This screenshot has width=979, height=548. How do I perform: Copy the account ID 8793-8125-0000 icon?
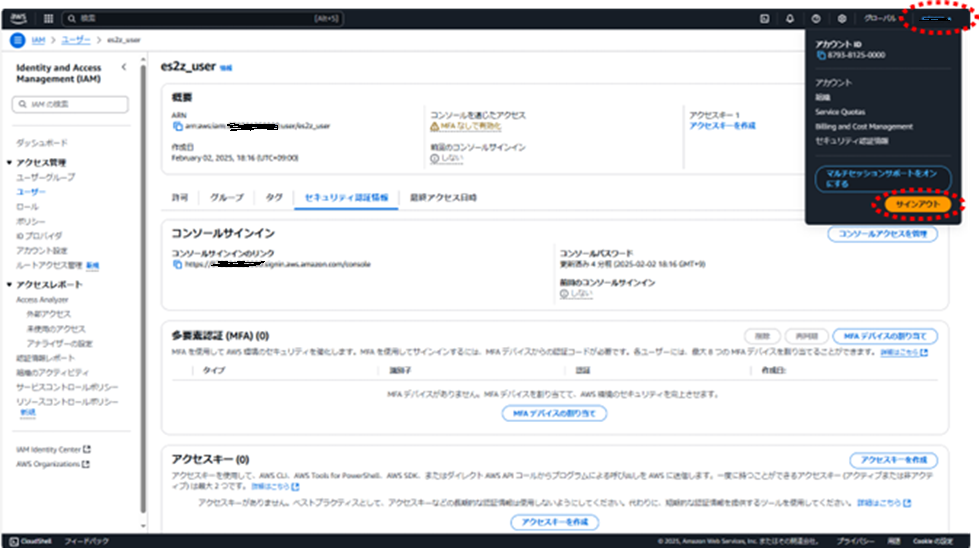tap(821, 56)
